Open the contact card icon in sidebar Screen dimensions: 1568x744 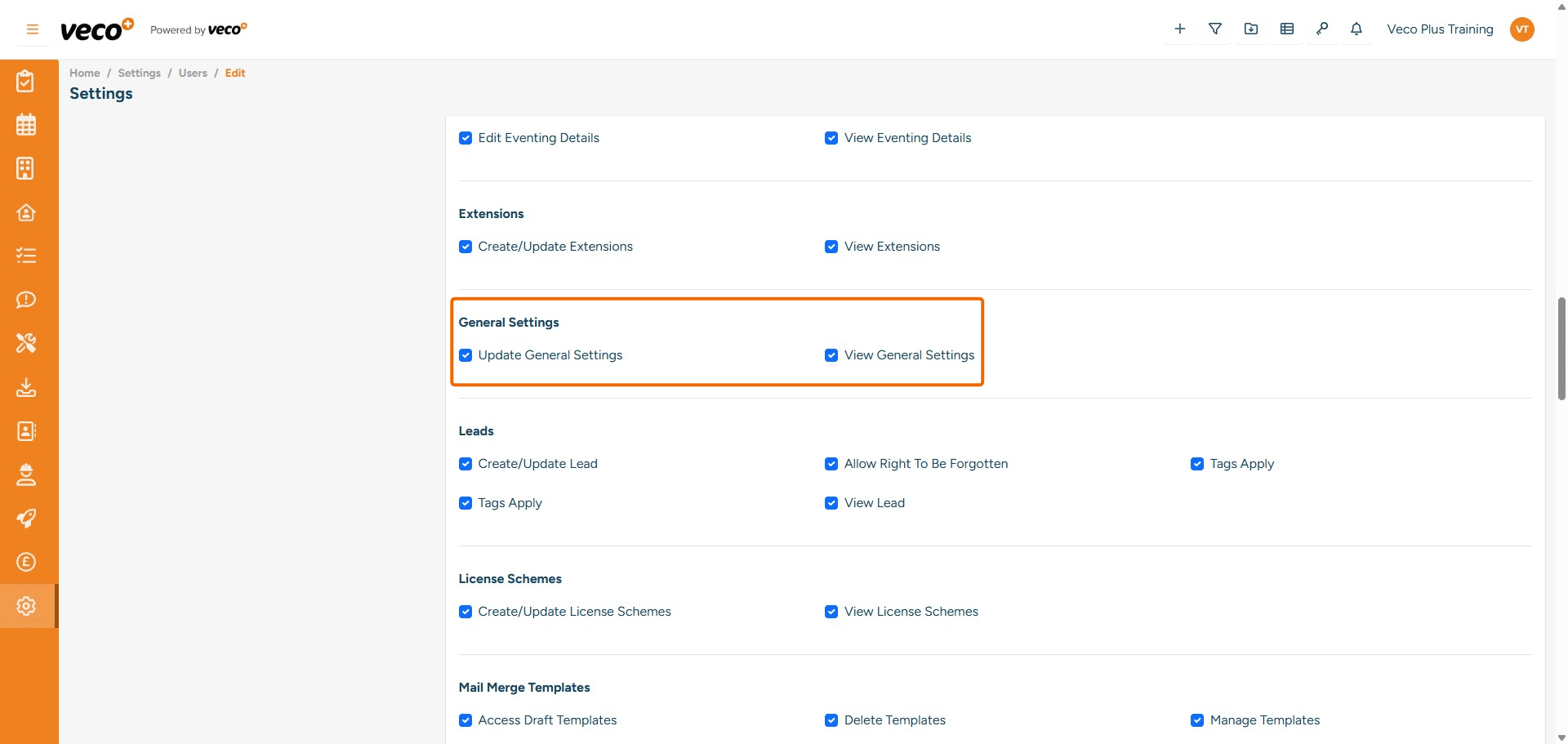pos(26,431)
